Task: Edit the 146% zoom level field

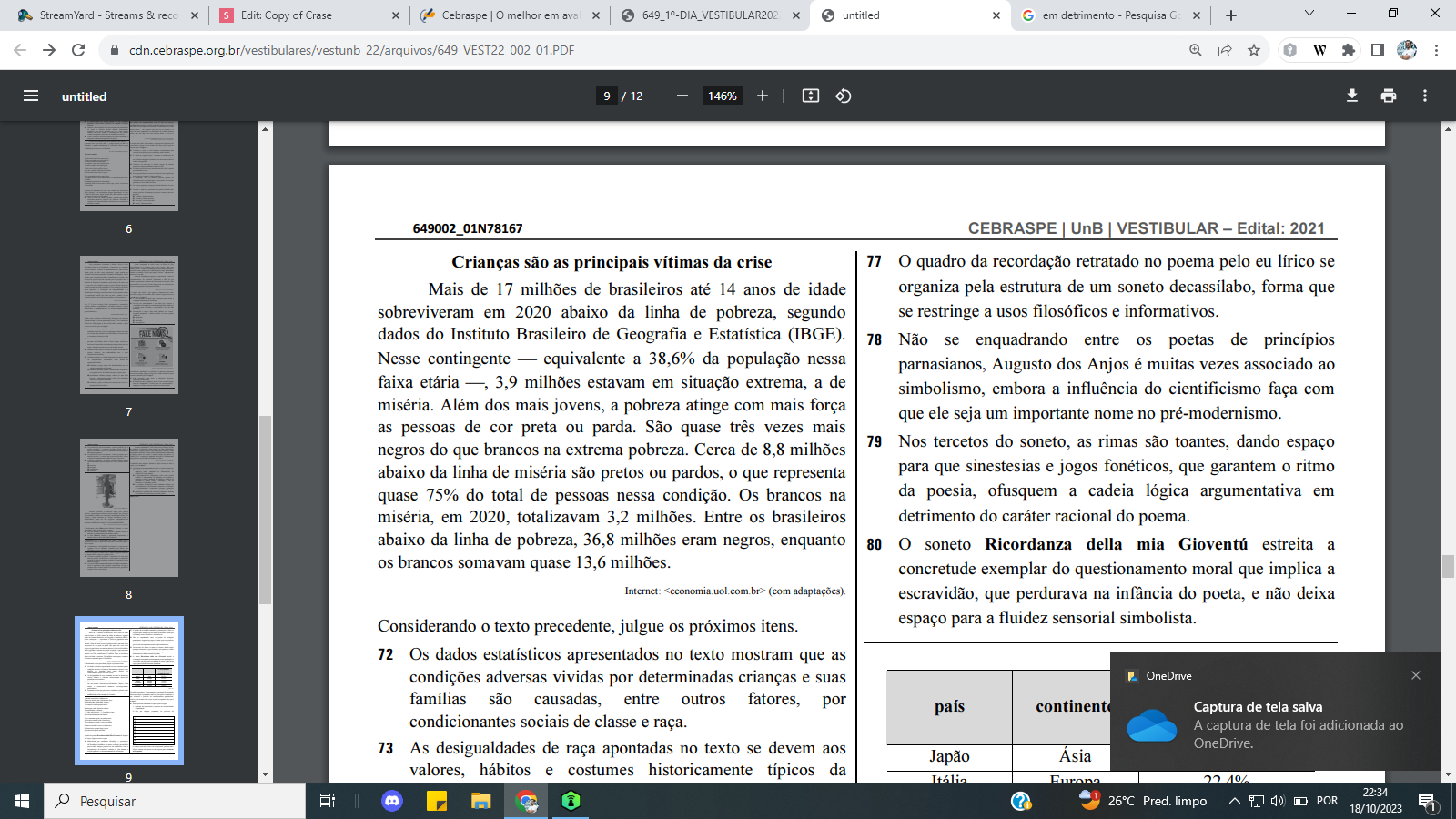Action: click(x=723, y=96)
